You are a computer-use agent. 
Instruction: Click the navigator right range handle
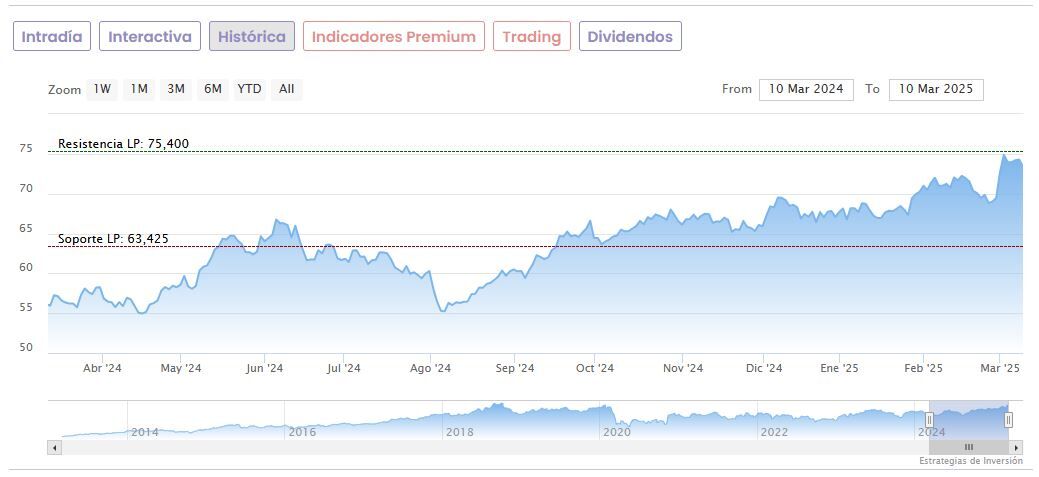[x=1008, y=420]
